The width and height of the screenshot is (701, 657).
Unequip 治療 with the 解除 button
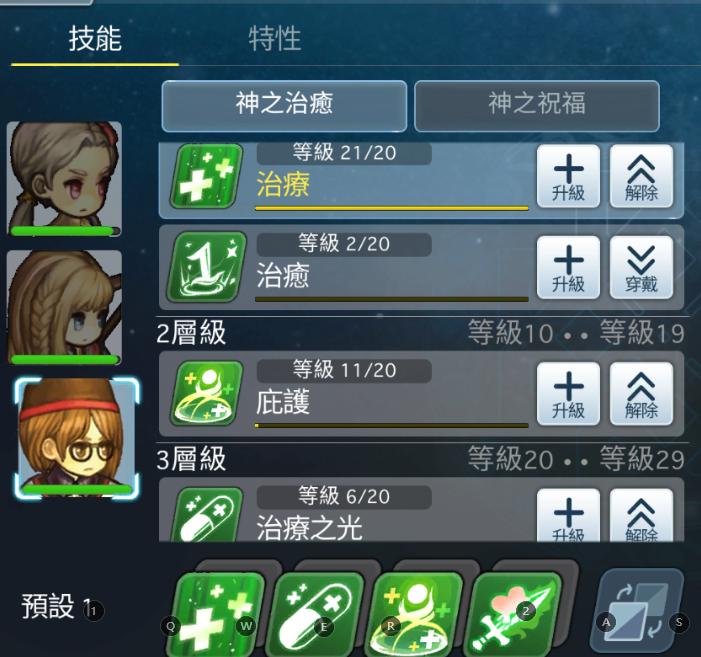(641, 177)
